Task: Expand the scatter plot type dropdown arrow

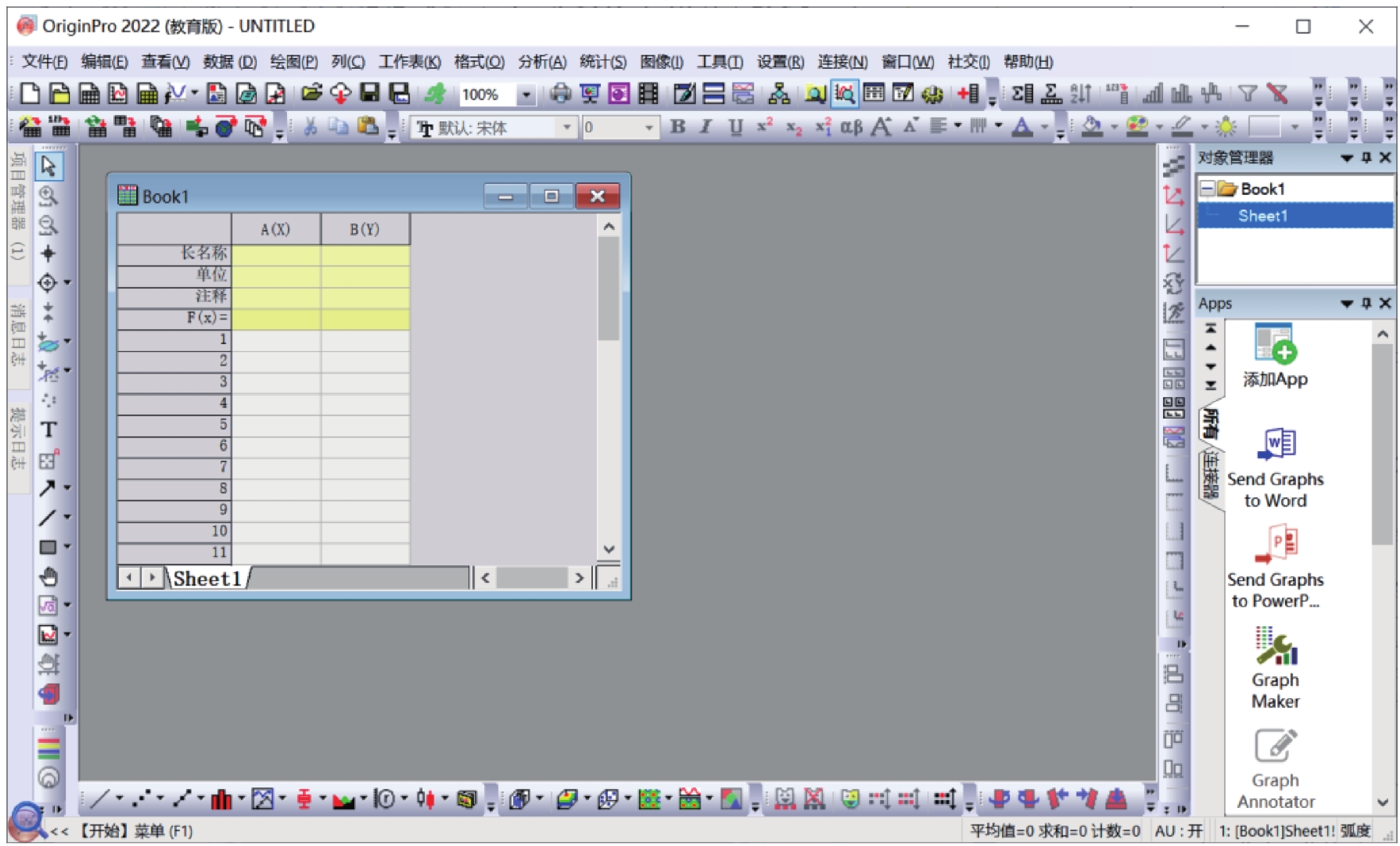Action: [x=160, y=799]
